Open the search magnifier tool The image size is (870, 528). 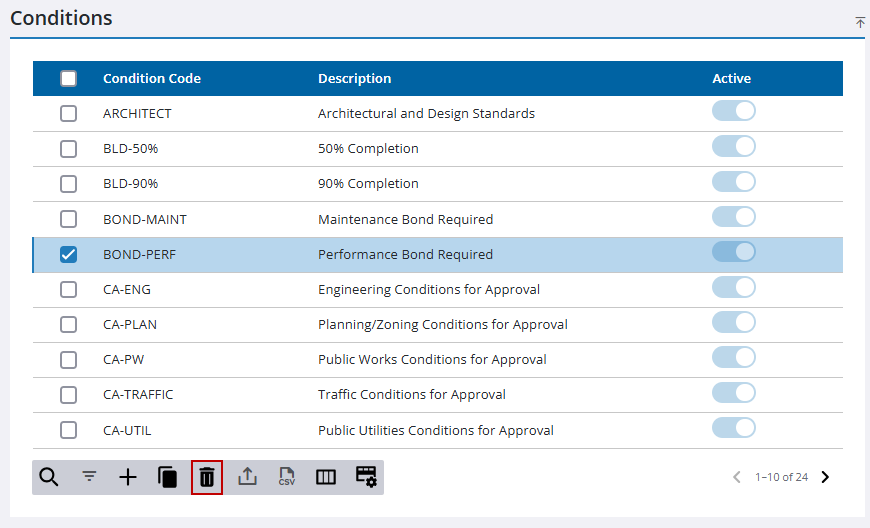coord(49,477)
